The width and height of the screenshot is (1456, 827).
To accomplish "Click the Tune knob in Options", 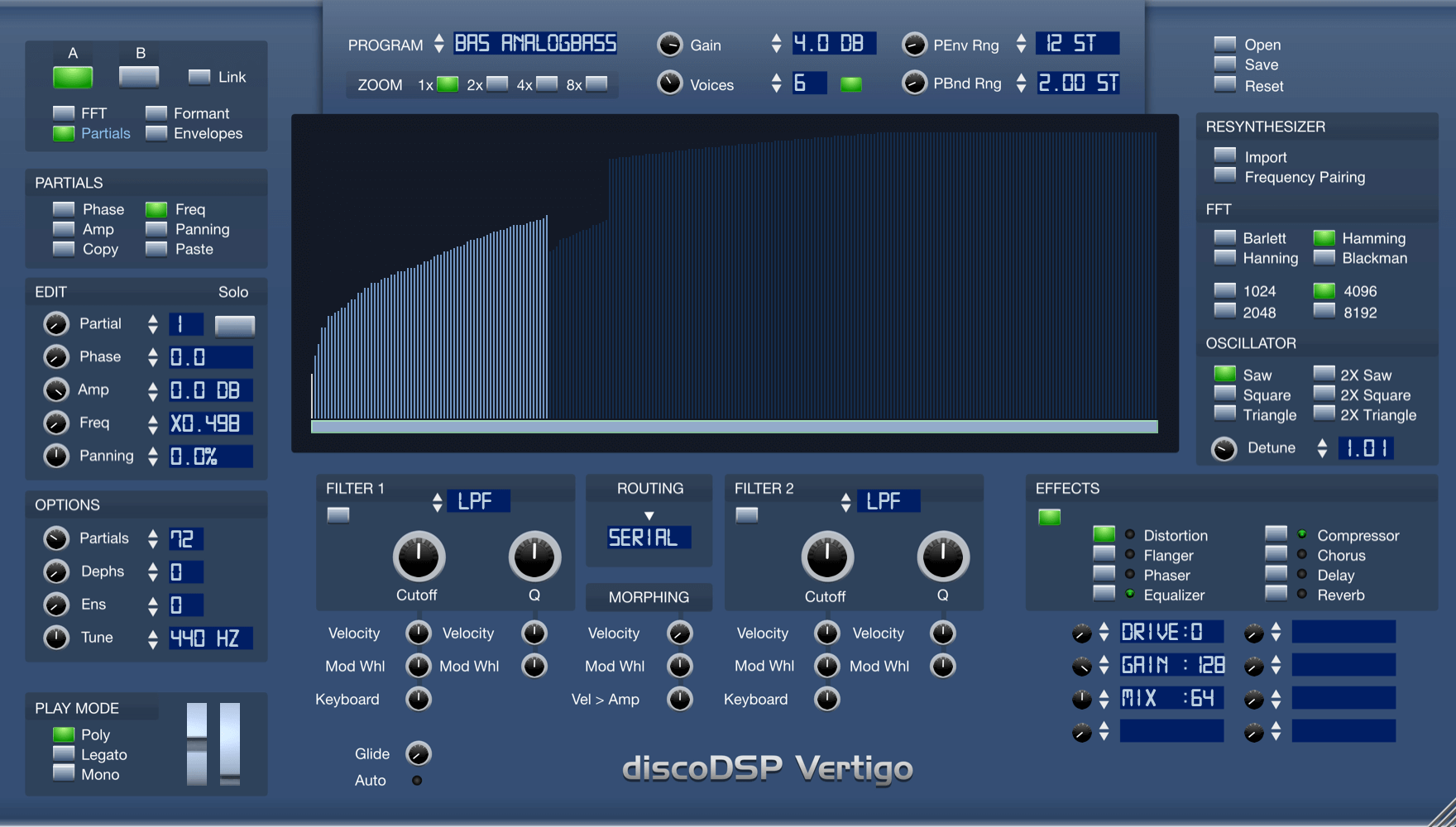I will [55, 638].
